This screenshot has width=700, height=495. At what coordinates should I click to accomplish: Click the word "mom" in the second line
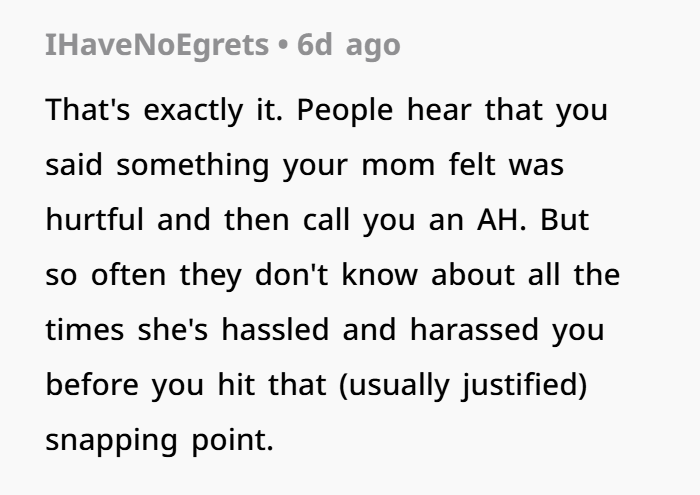[x=398, y=166]
